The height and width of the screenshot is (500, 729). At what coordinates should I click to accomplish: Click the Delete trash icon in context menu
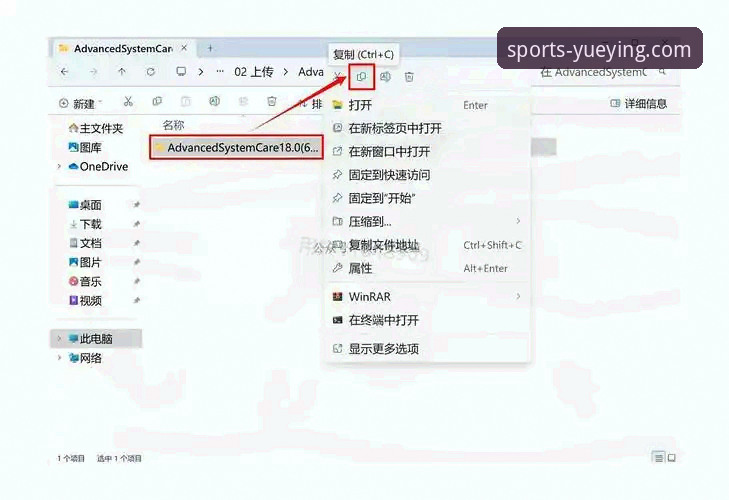(409, 76)
